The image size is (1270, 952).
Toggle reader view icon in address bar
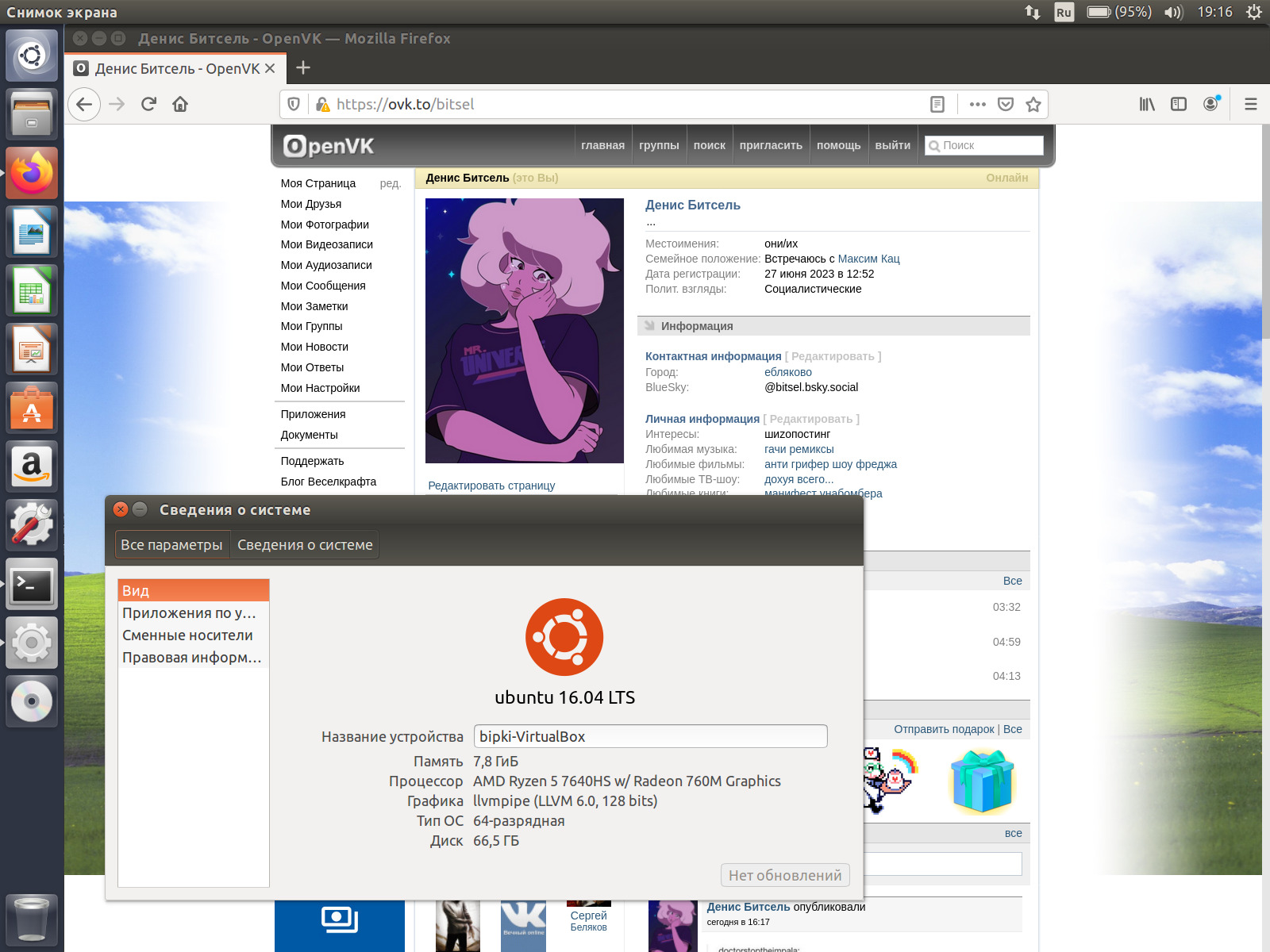937,104
